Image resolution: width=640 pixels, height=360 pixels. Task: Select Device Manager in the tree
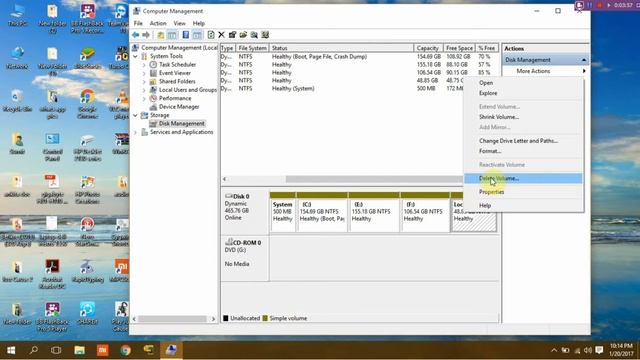(x=179, y=107)
